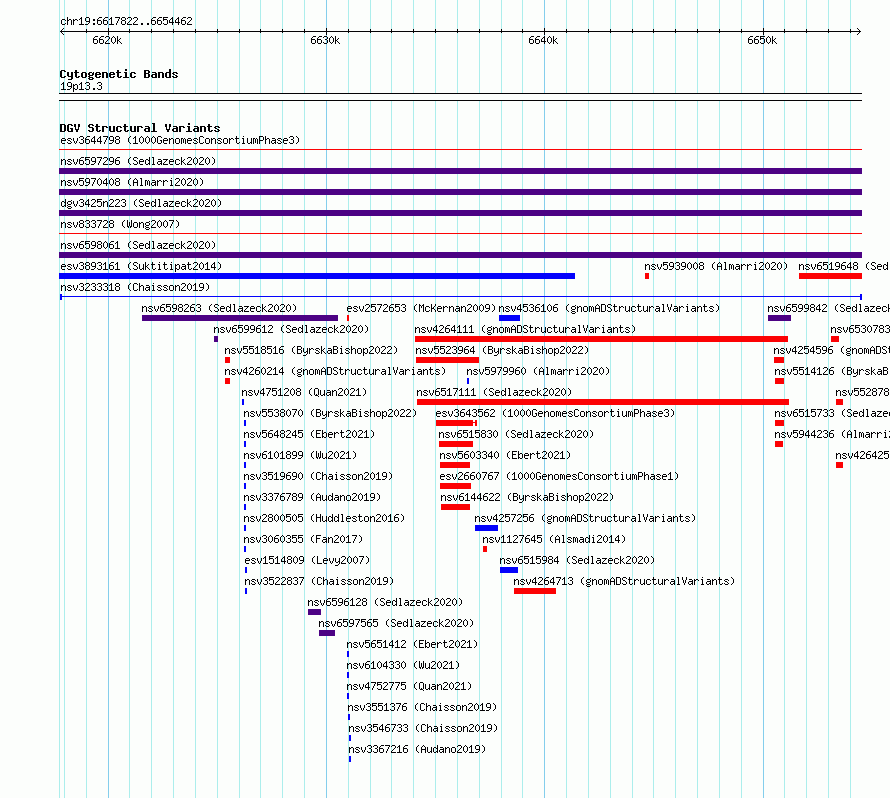Viewport: 890px width, 798px height.
Task: Open esv2572653 (McKernan2009) variant label
Action: [x=421, y=308]
